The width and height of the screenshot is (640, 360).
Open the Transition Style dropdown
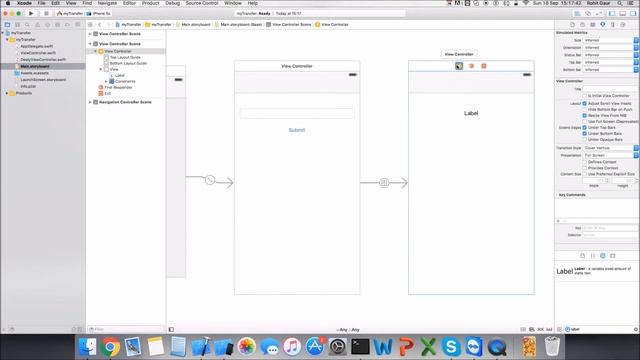[x=611, y=148]
